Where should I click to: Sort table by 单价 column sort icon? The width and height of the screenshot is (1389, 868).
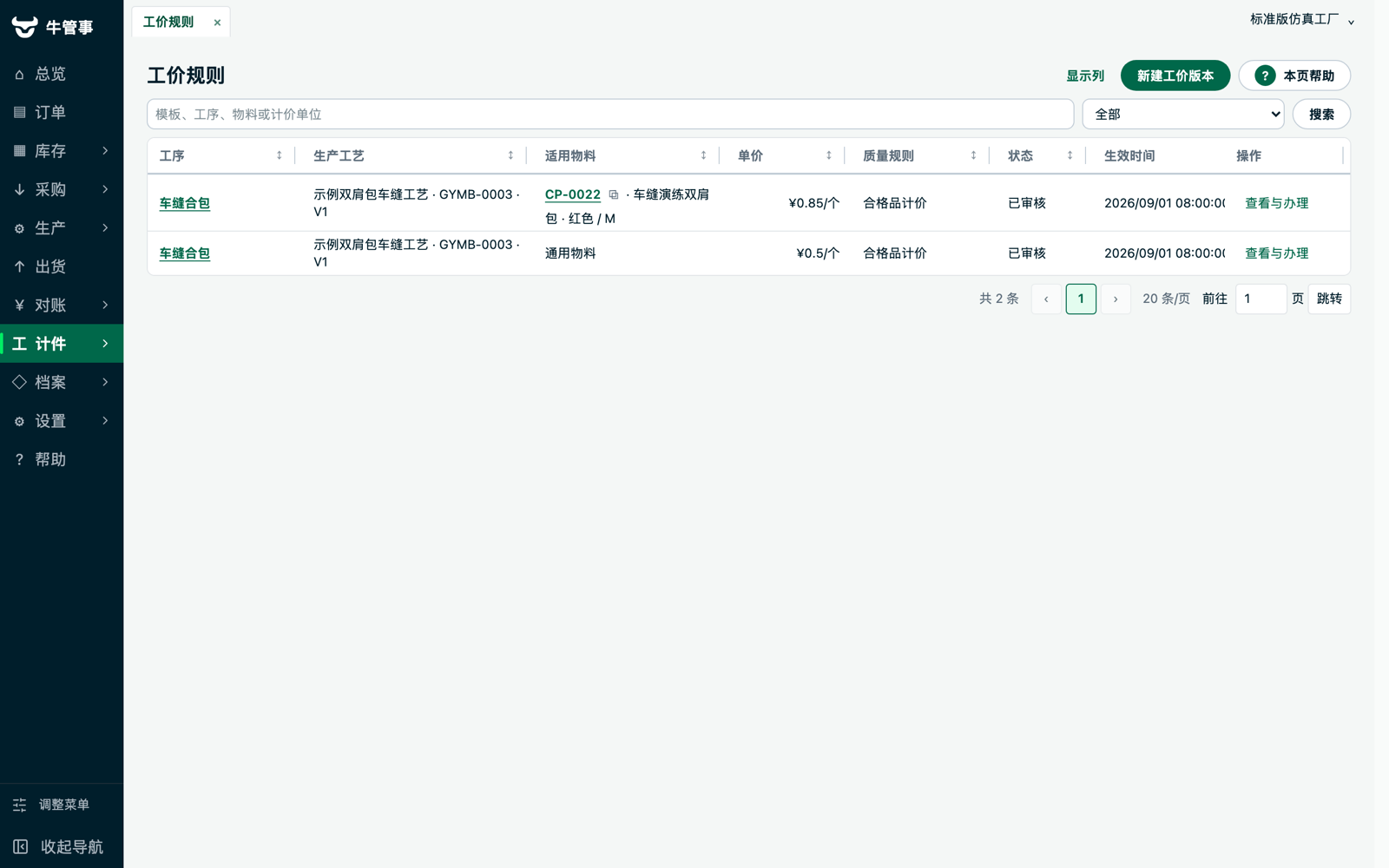point(829,155)
